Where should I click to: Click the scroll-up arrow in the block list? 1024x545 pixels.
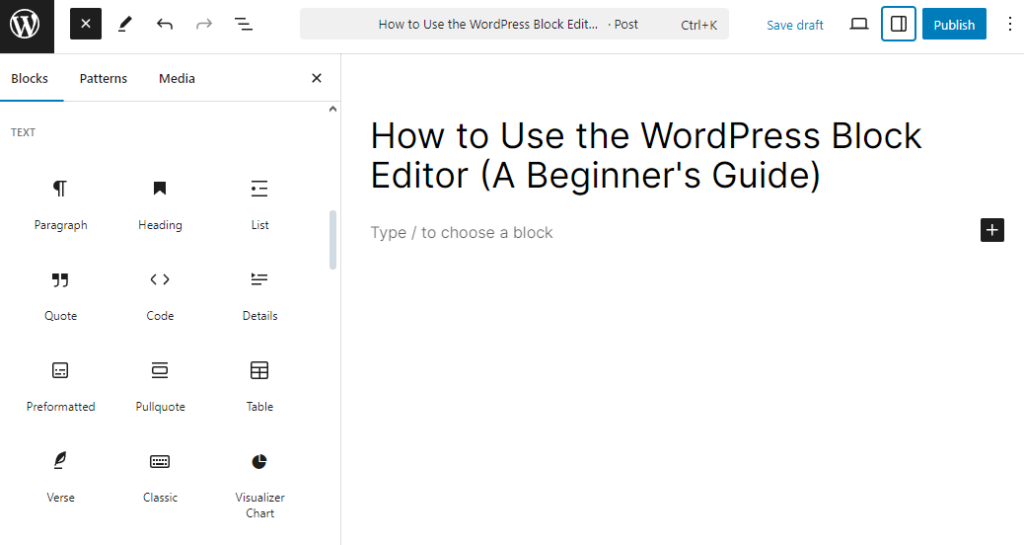[332, 109]
